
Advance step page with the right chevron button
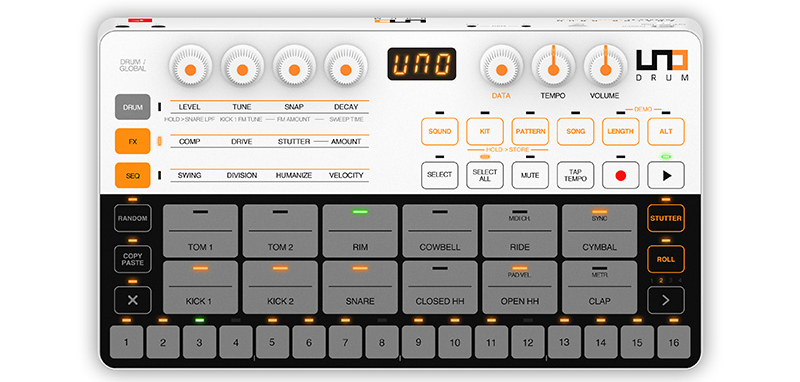tap(666, 300)
